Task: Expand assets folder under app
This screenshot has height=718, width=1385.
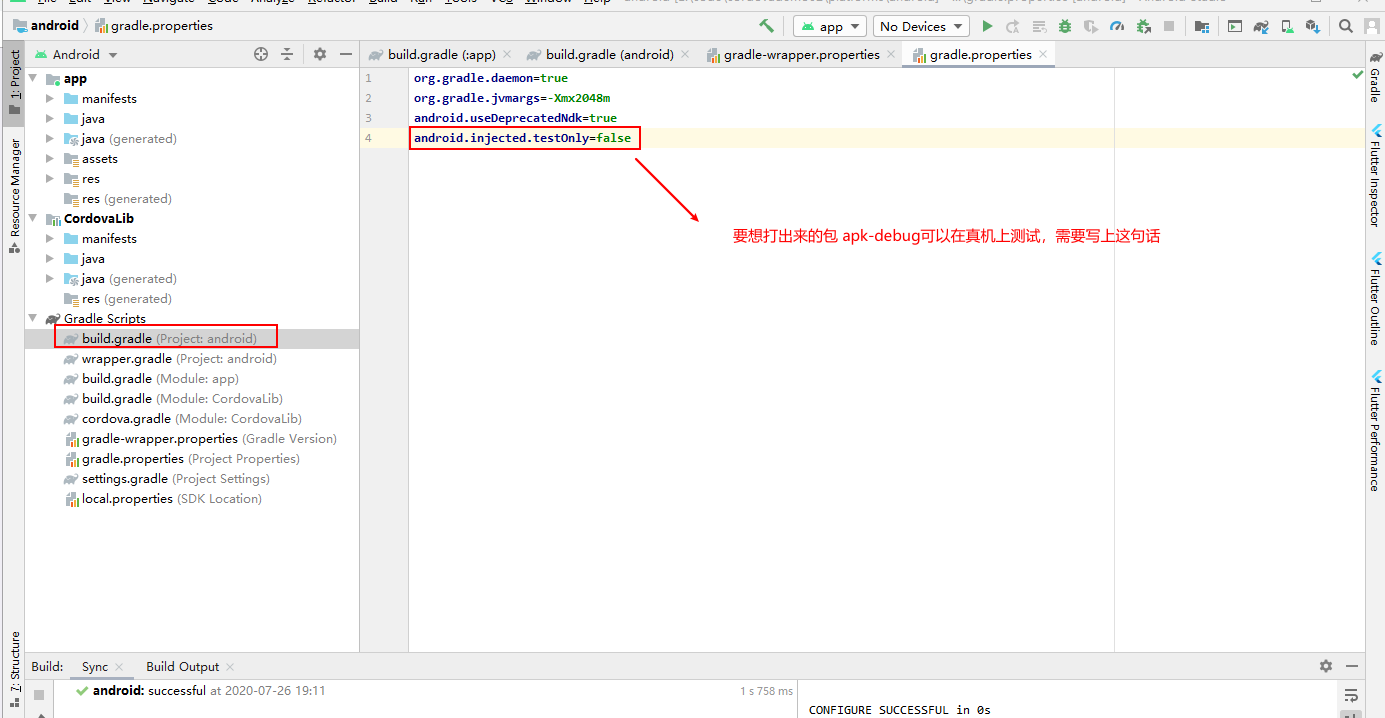Action: pyautogui.click(x=51, y=158)
